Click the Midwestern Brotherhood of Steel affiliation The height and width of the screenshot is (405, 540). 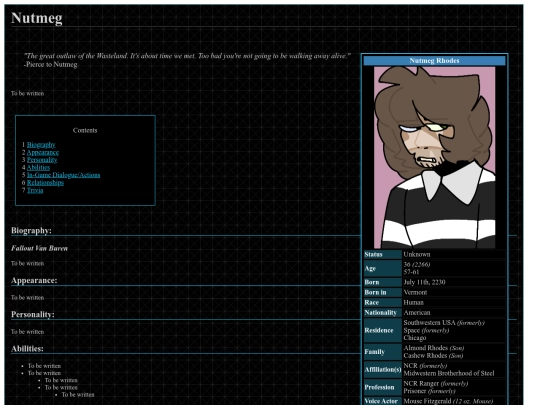click(449, 373)
